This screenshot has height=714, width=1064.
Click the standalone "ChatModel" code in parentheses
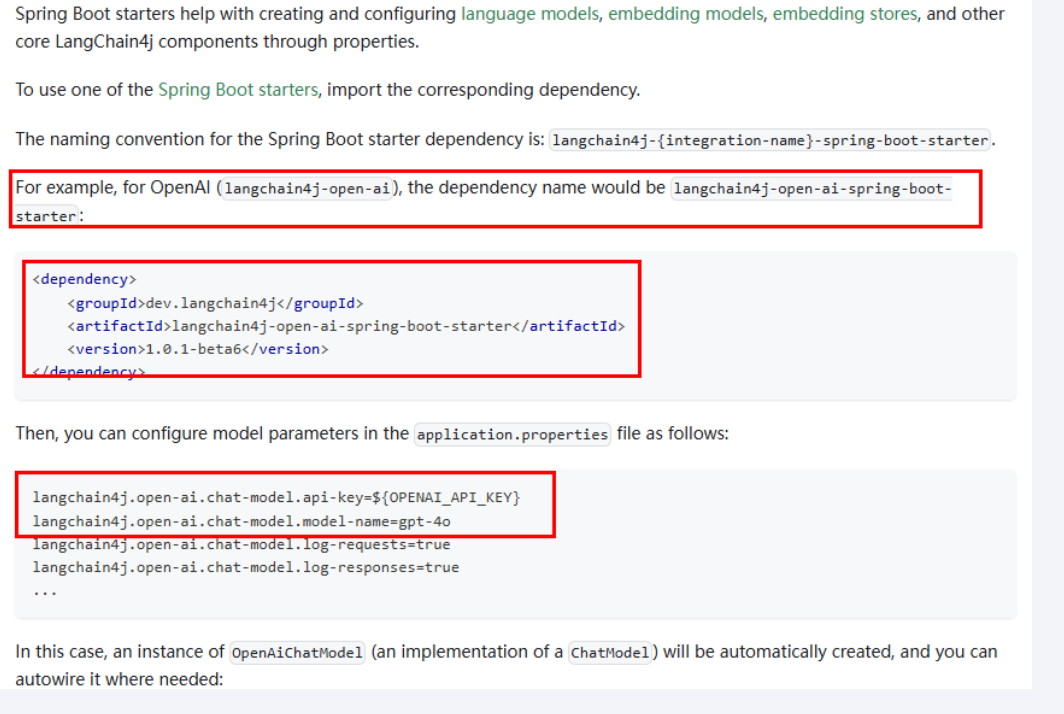(610, 653)
